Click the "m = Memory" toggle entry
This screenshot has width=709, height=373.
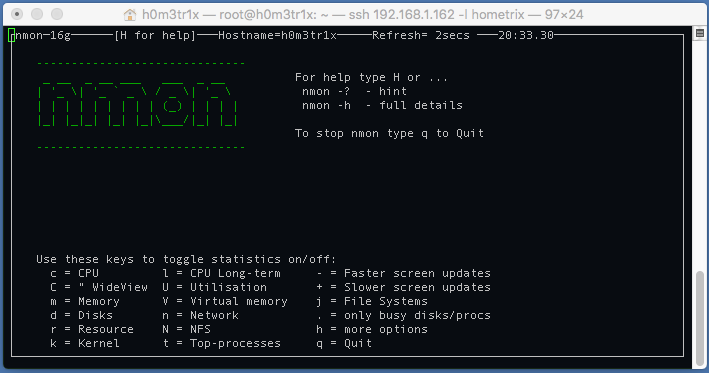pyautogui.click(x=85, y=302)
